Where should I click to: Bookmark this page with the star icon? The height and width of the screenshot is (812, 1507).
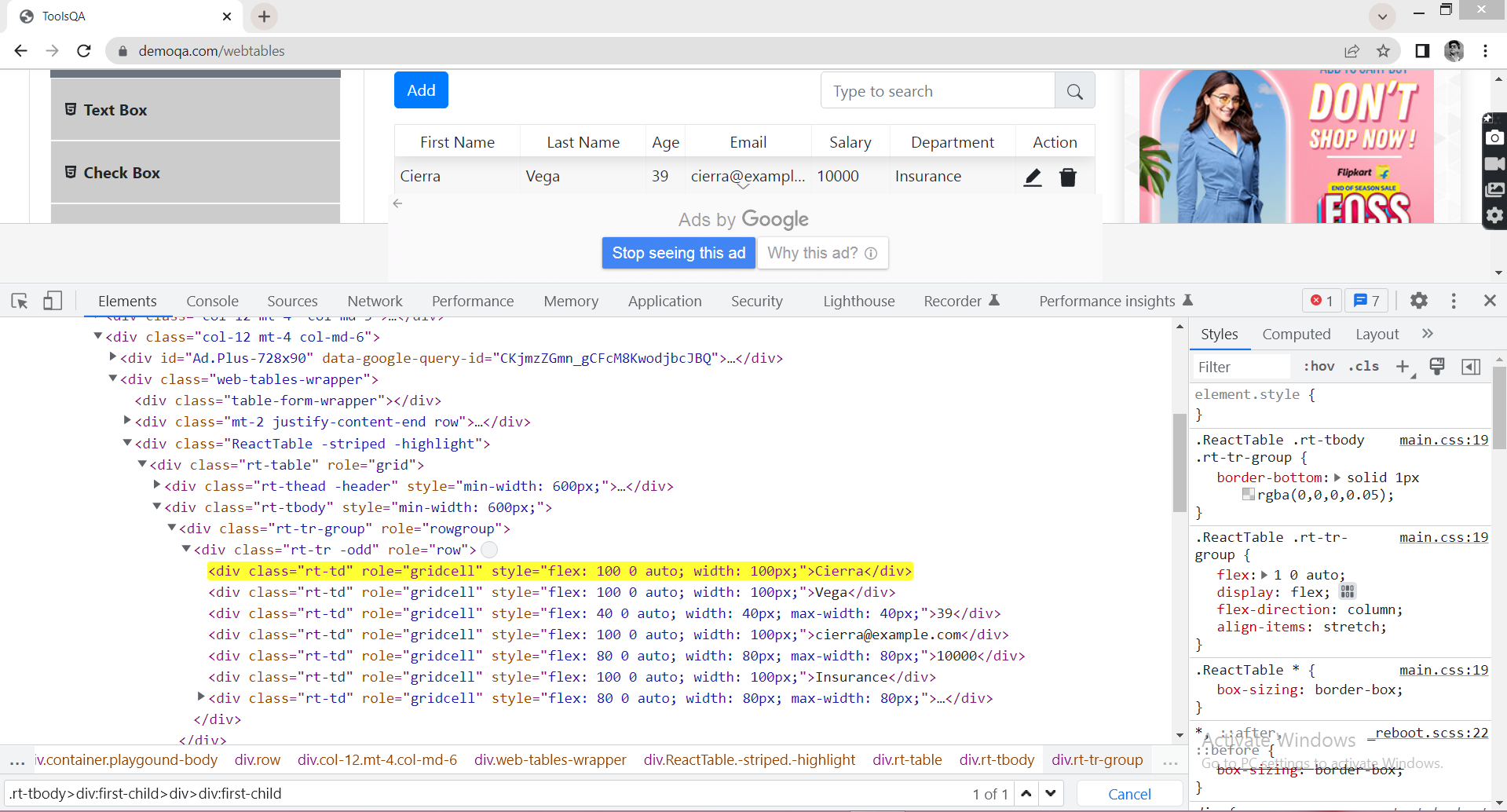[x=1383, y=51]
